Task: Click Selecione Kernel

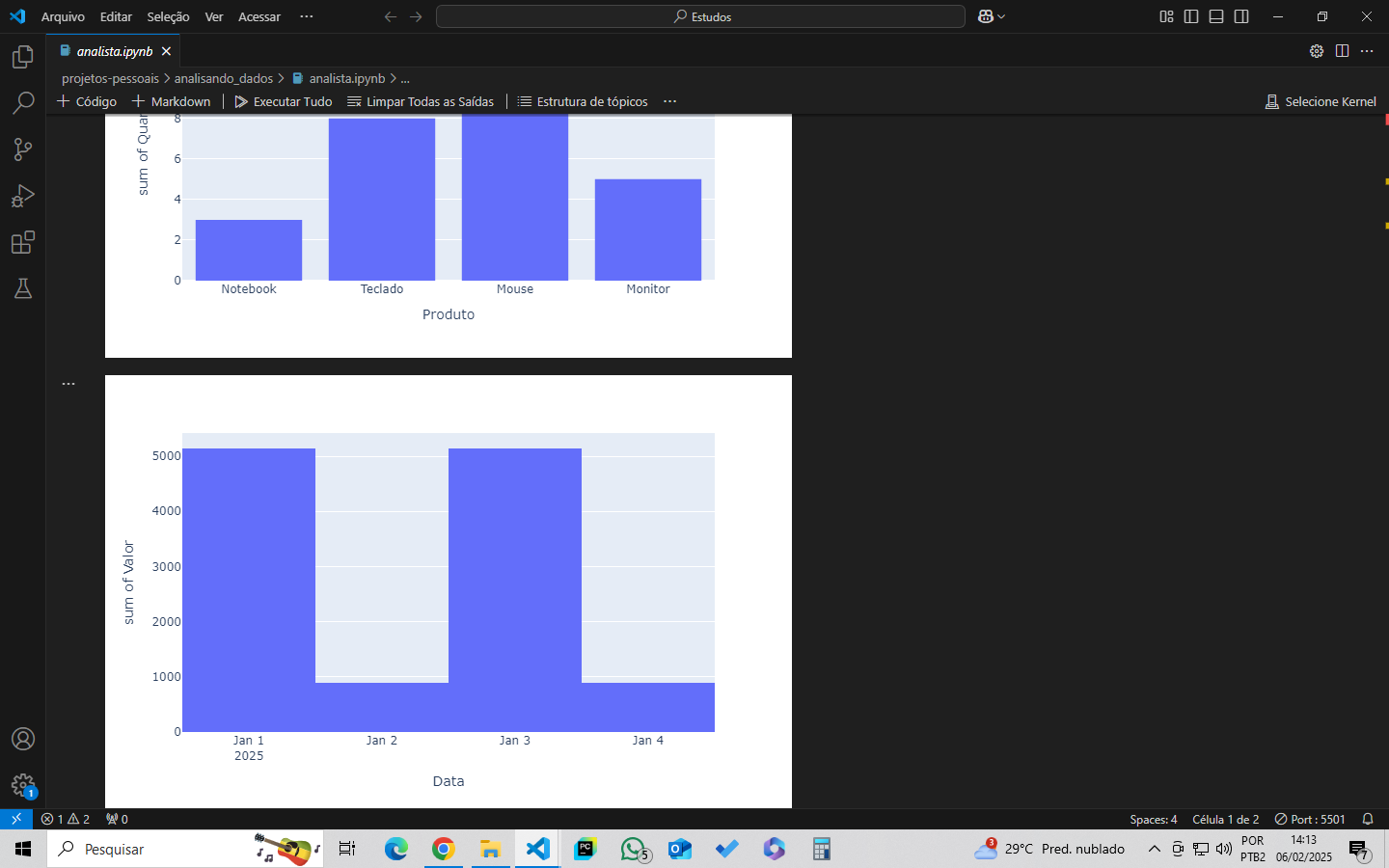Action: click(1321, 101)
